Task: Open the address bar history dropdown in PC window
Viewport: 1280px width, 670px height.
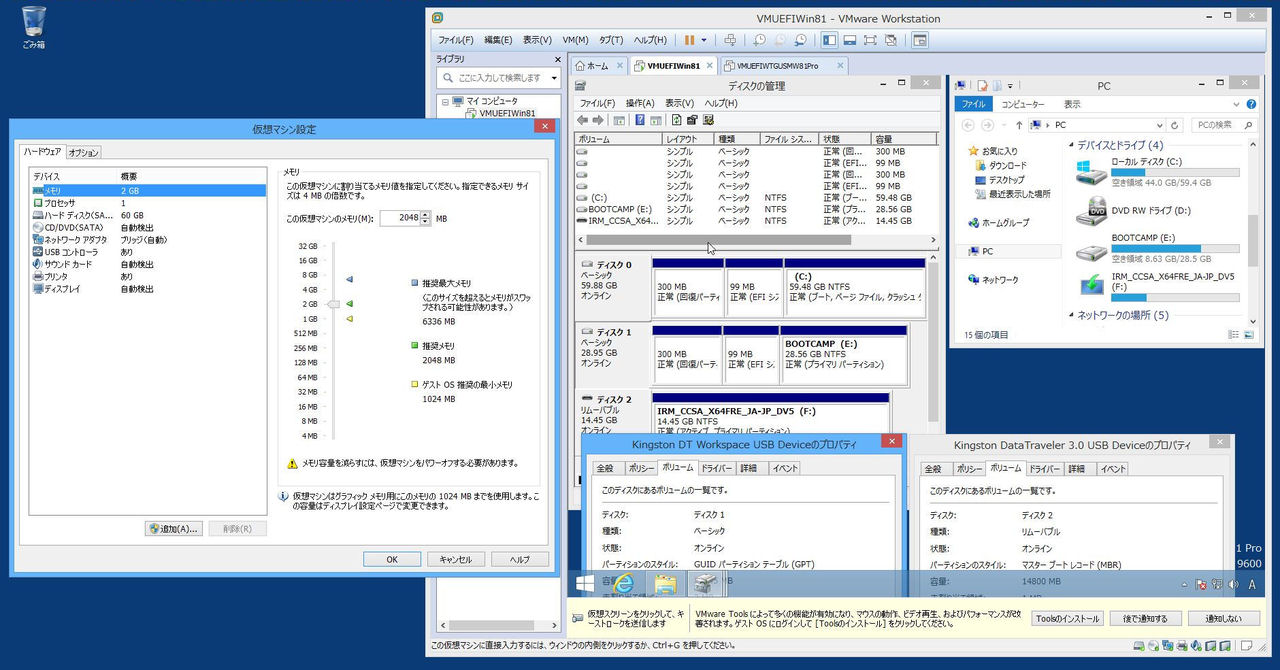Action: (1161, 125)
